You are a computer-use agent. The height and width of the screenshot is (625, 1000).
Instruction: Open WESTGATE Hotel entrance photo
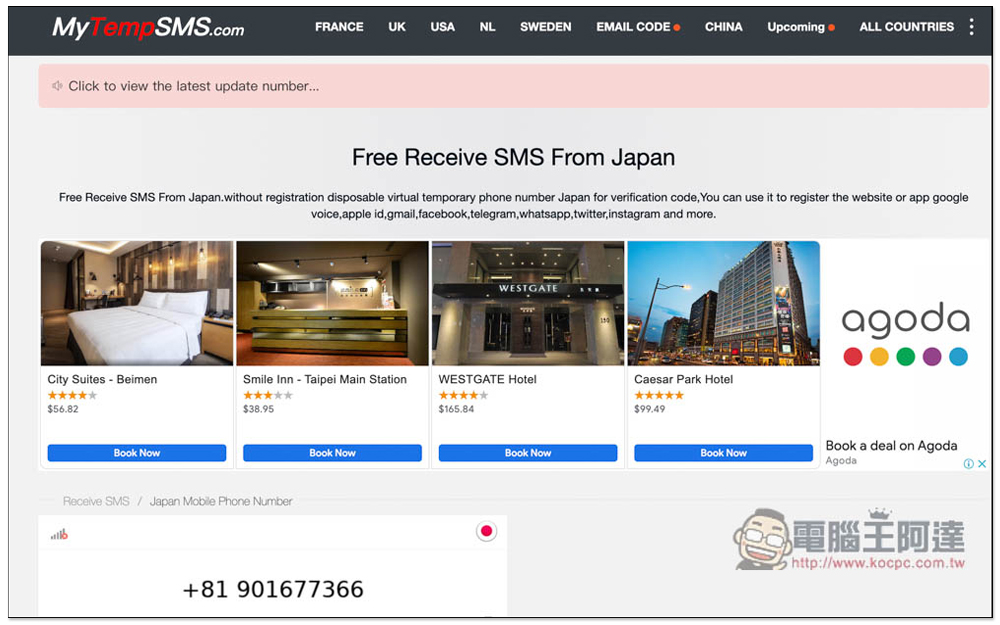coord(528,303)
